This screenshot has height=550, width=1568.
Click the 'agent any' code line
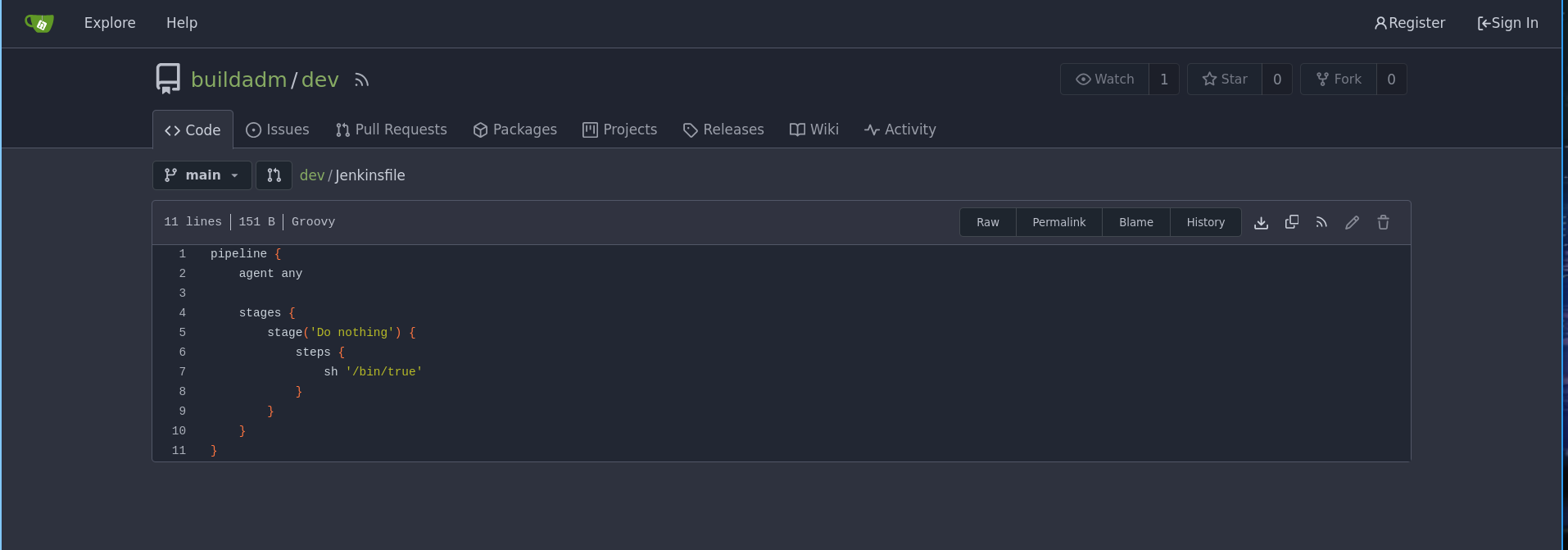pos(270,274)
